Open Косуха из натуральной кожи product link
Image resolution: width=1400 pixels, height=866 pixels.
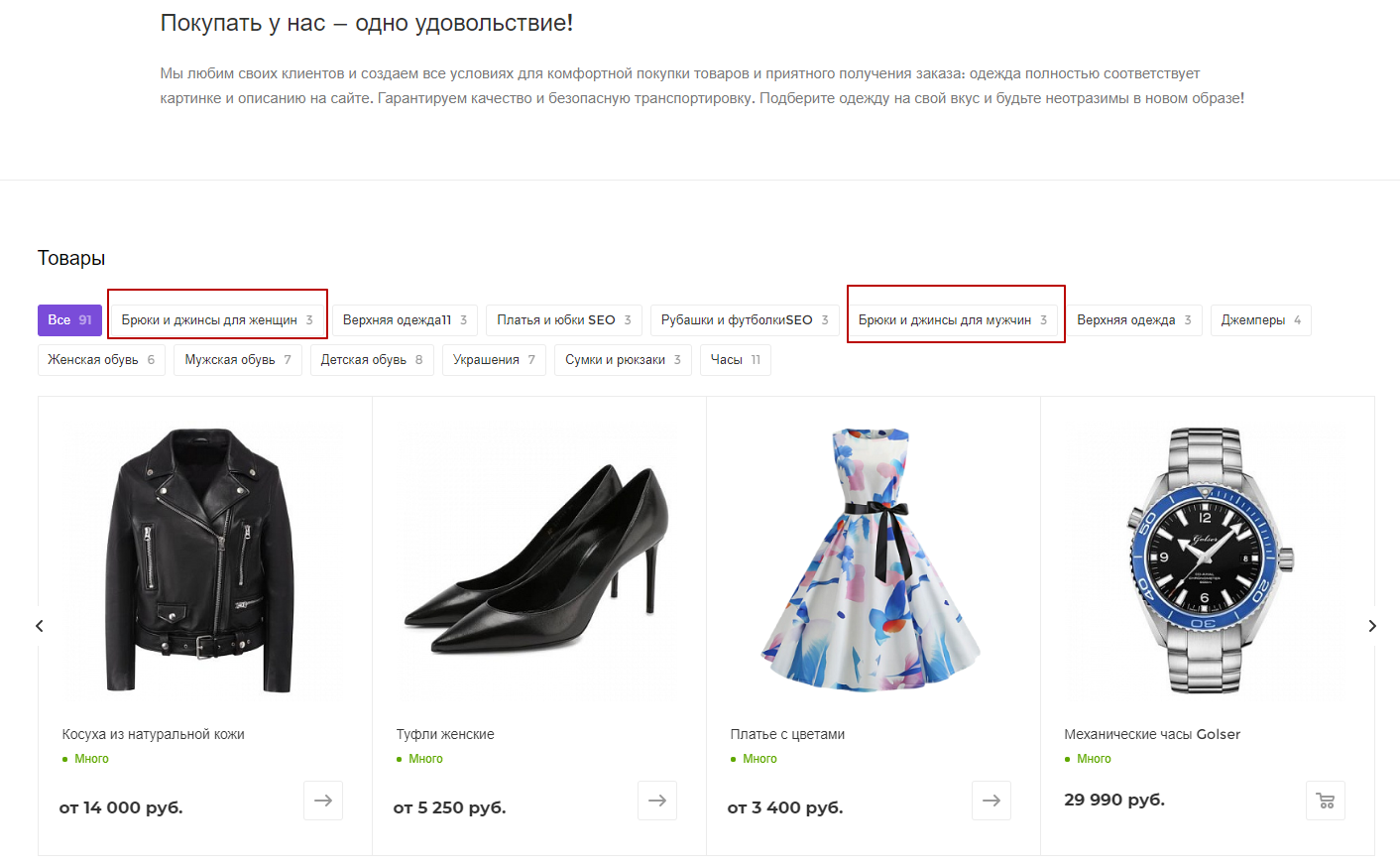tap(153, 734)
